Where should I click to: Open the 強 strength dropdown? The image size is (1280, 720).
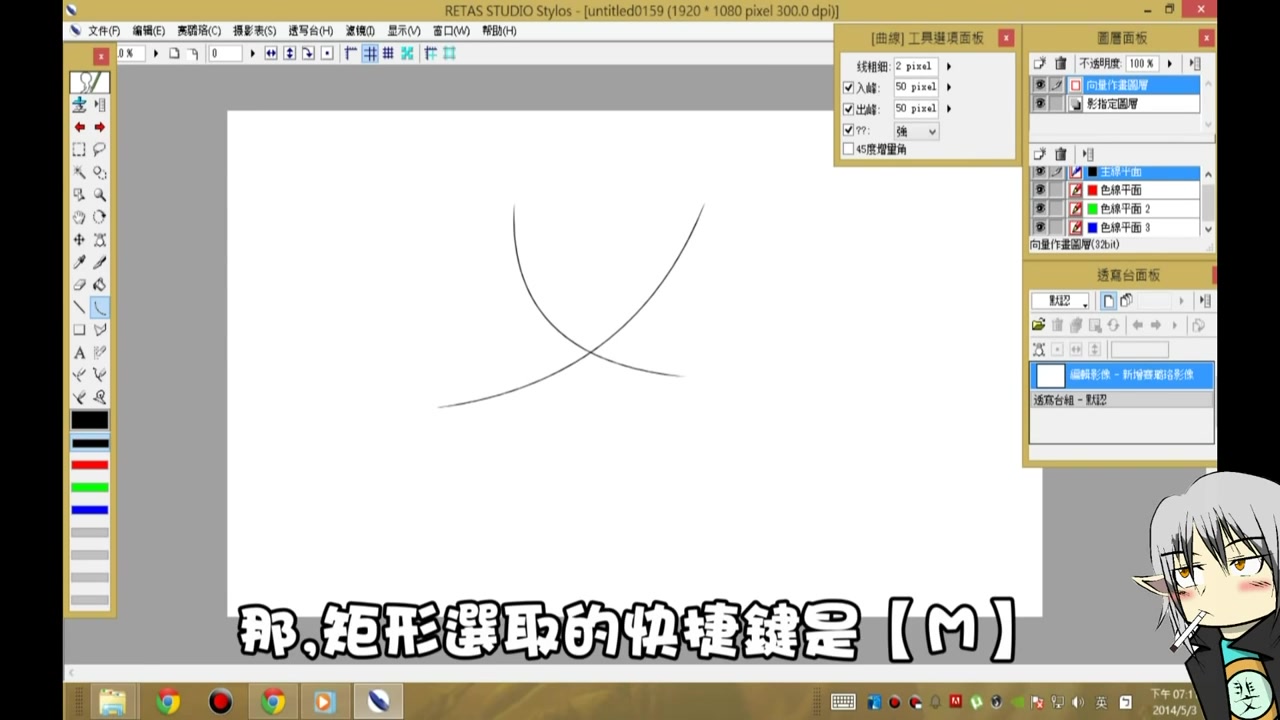tap(915, 130)
